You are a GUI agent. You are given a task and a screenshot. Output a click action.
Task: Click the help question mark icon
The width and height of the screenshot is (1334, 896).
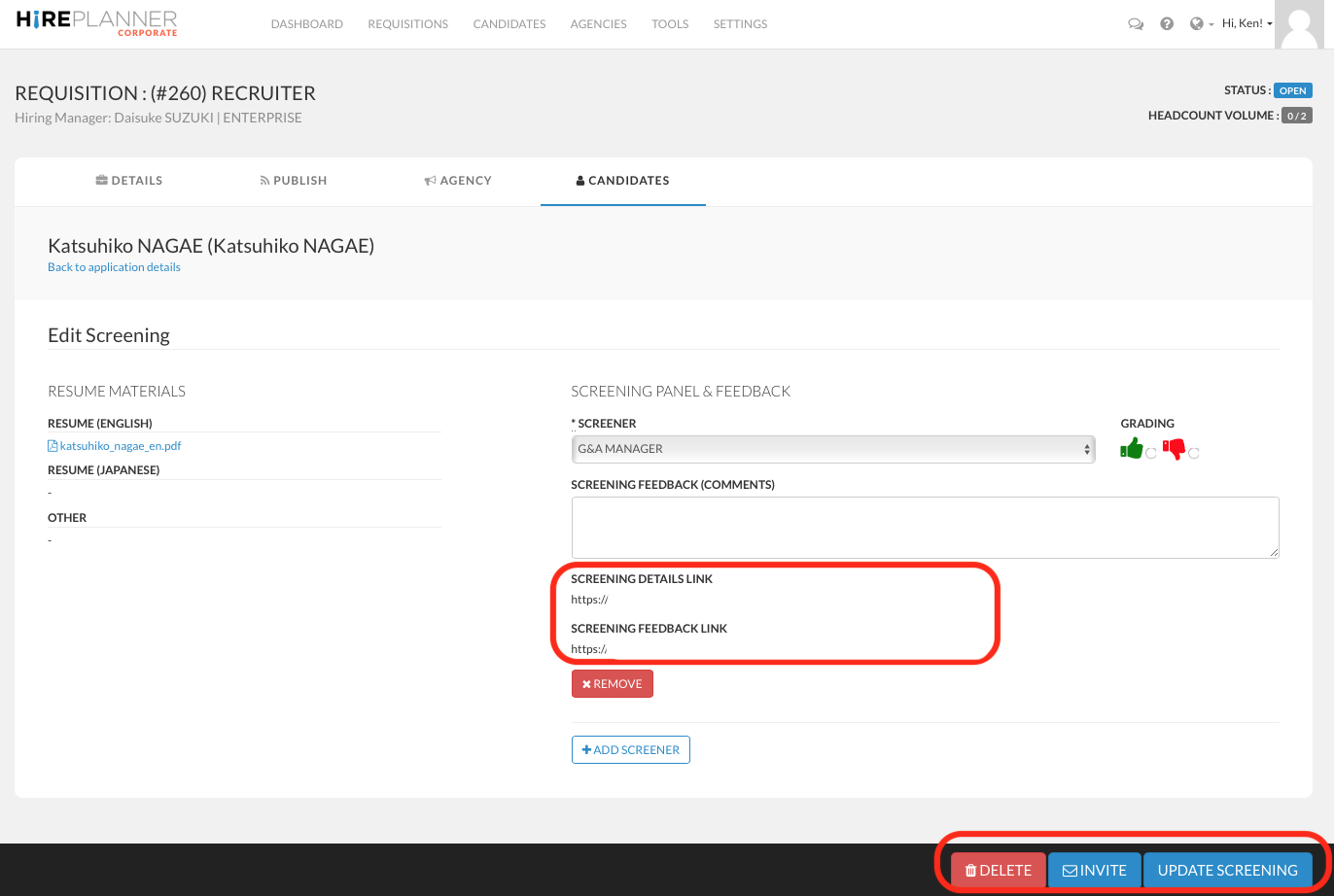click(x=1167, y=24)
